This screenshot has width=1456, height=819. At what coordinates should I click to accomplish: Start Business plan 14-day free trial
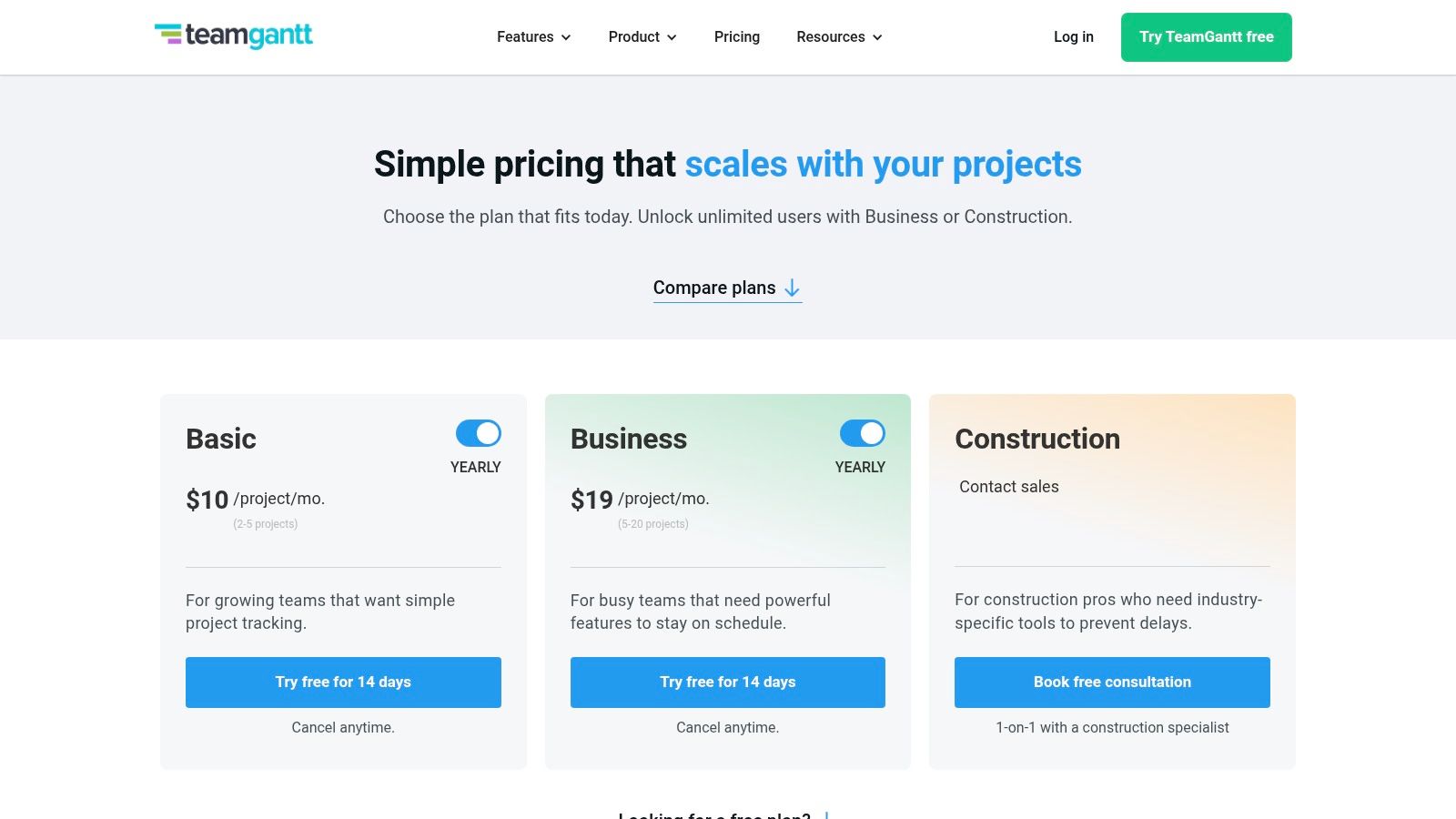728,682
